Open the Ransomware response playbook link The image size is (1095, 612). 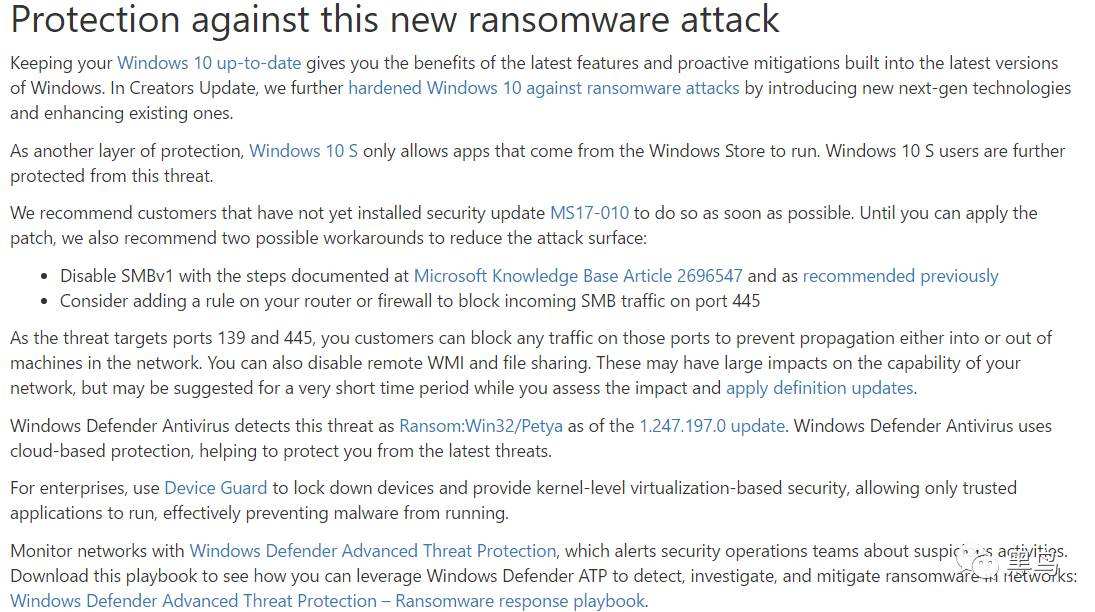pos(328,601)
